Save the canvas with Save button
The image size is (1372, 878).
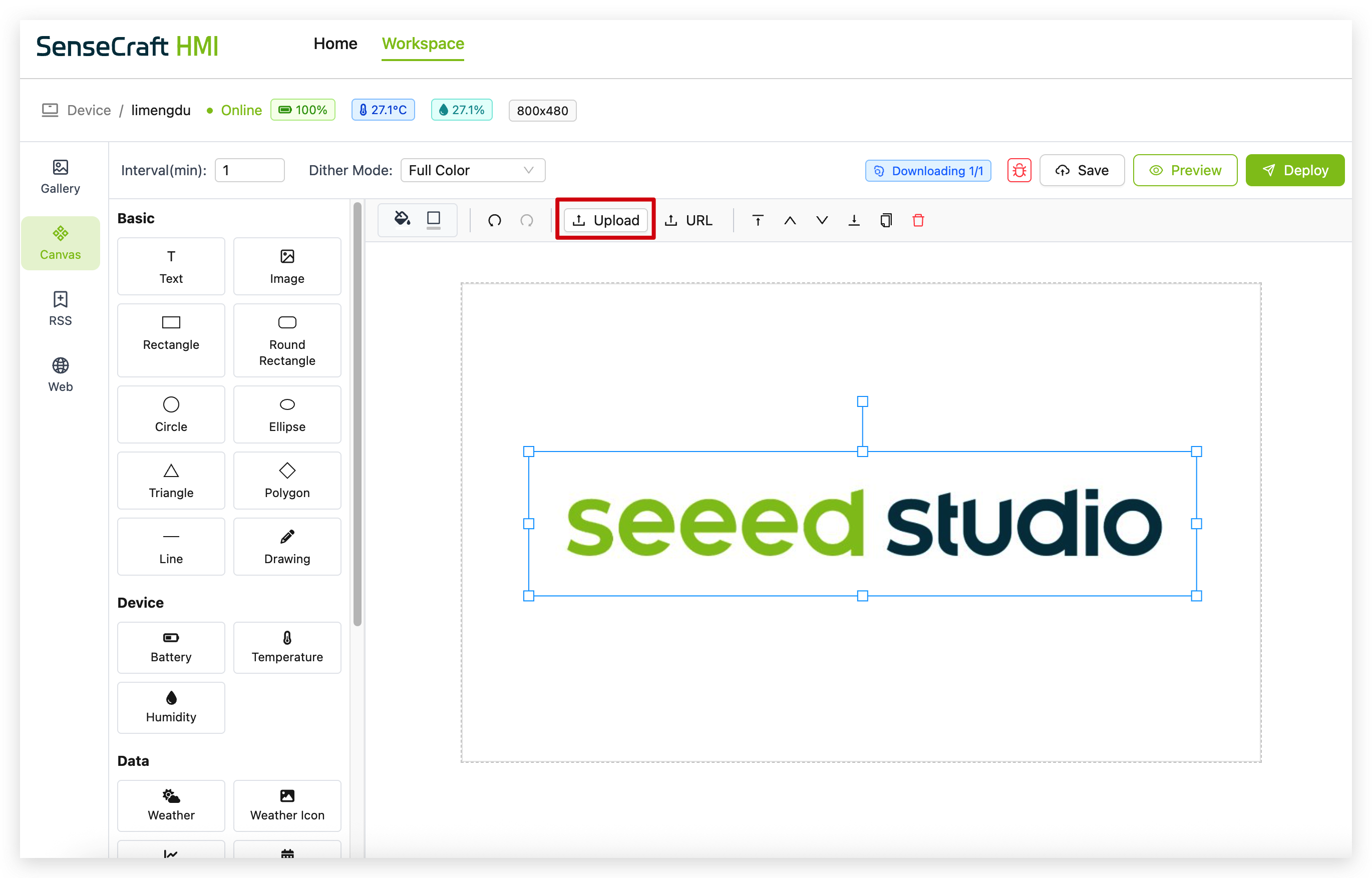pyautogui.click(x=1081, y=170)
